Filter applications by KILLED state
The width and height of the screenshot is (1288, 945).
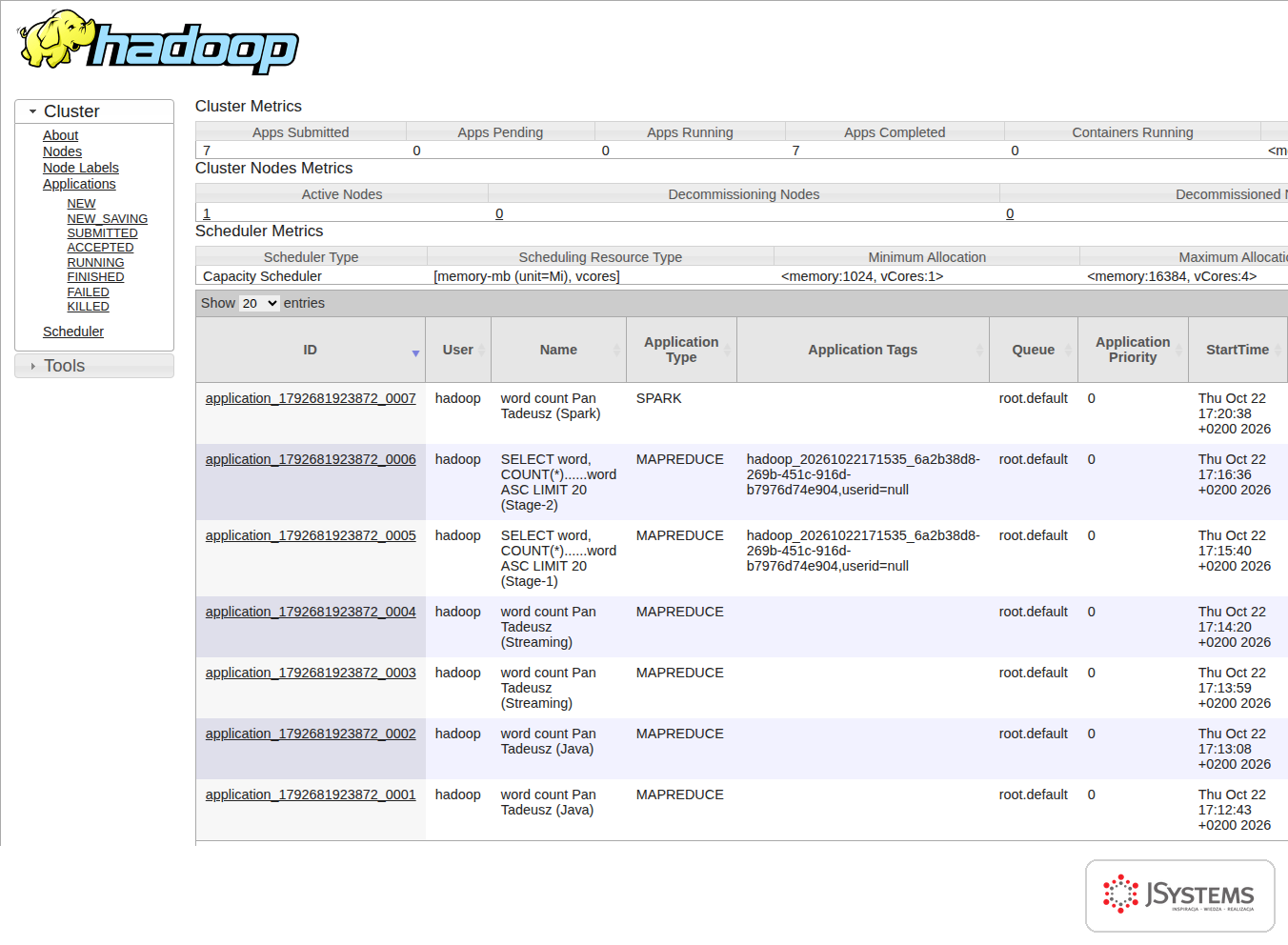click(88, 307)
